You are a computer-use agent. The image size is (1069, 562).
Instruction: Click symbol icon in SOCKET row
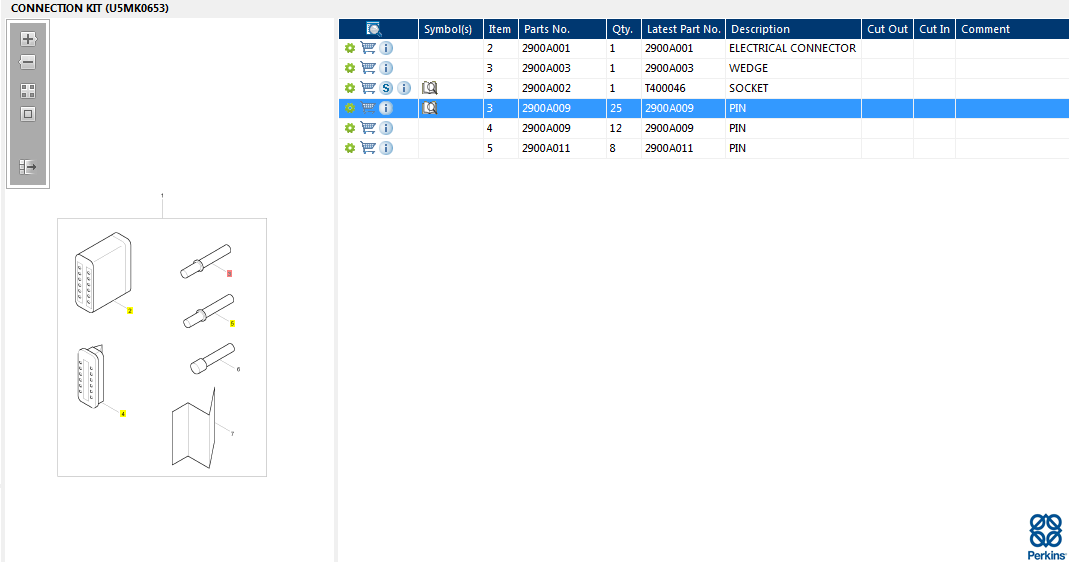430,88
